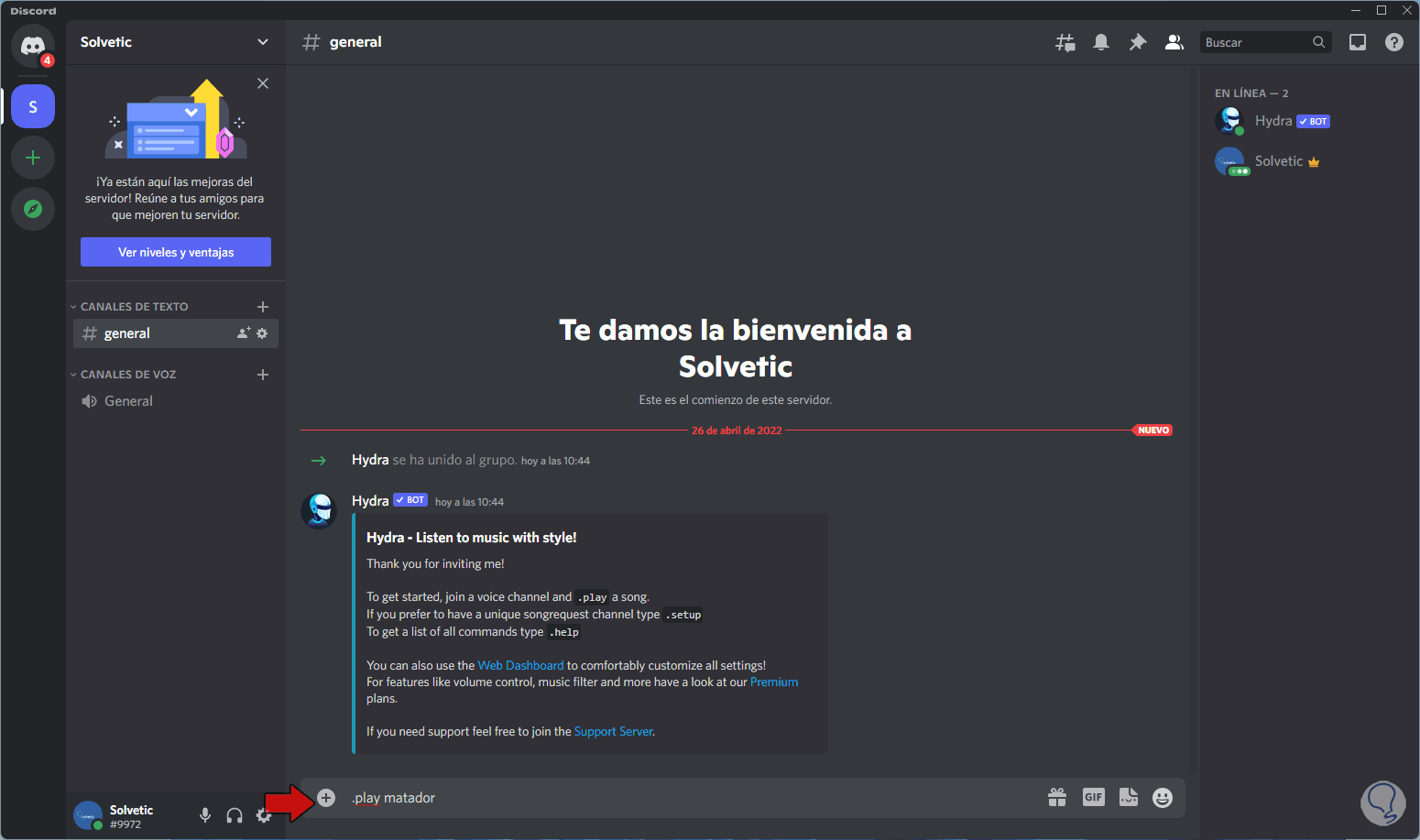This screenshot has width=1420, height=840.
Task: Click Ver niveles y ventajas button
Action: point(176,252)
